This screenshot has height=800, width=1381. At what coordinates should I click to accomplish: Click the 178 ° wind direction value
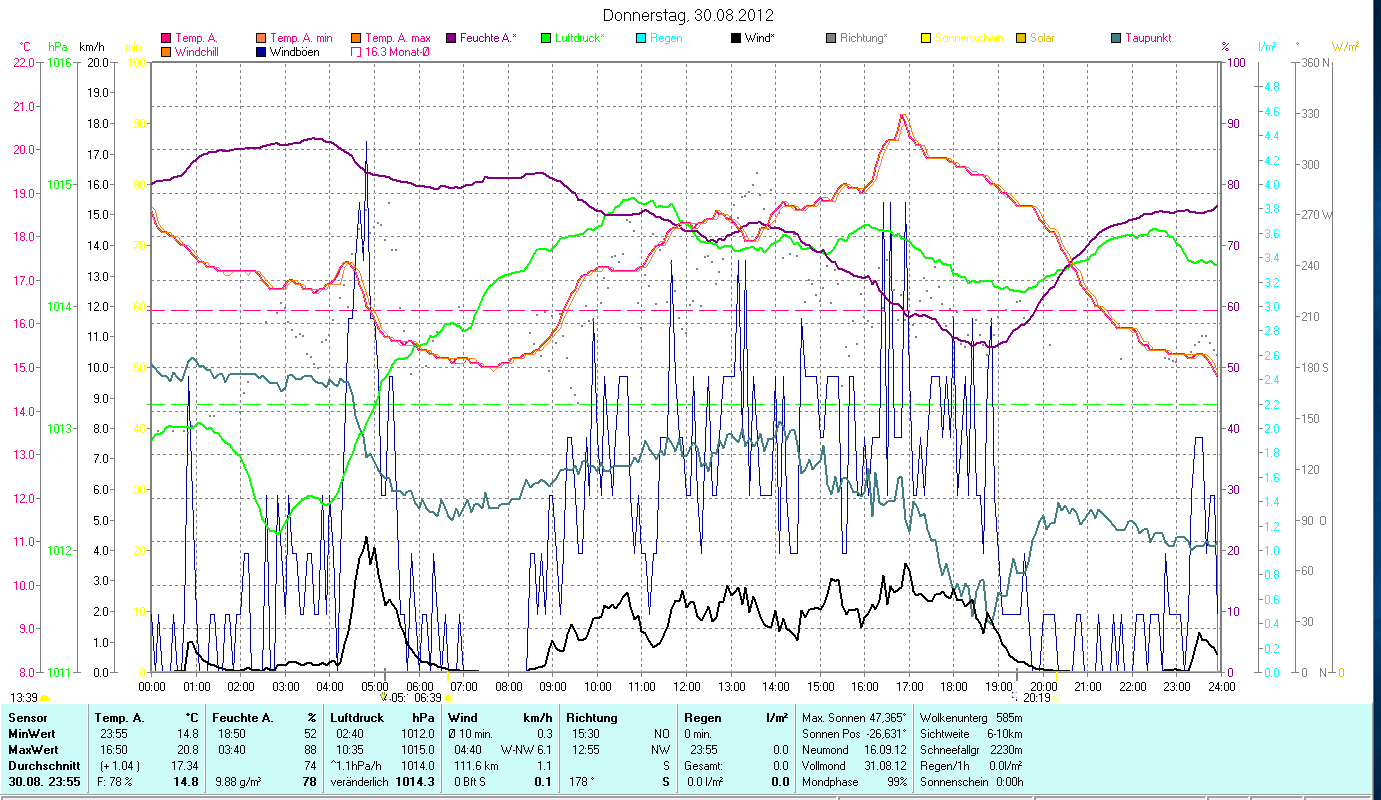click(x=582, y=781)
